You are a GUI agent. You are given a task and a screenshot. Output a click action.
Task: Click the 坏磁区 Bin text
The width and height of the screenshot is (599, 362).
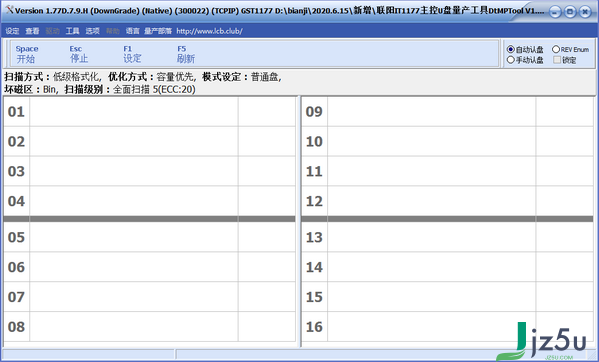point(30,89)
